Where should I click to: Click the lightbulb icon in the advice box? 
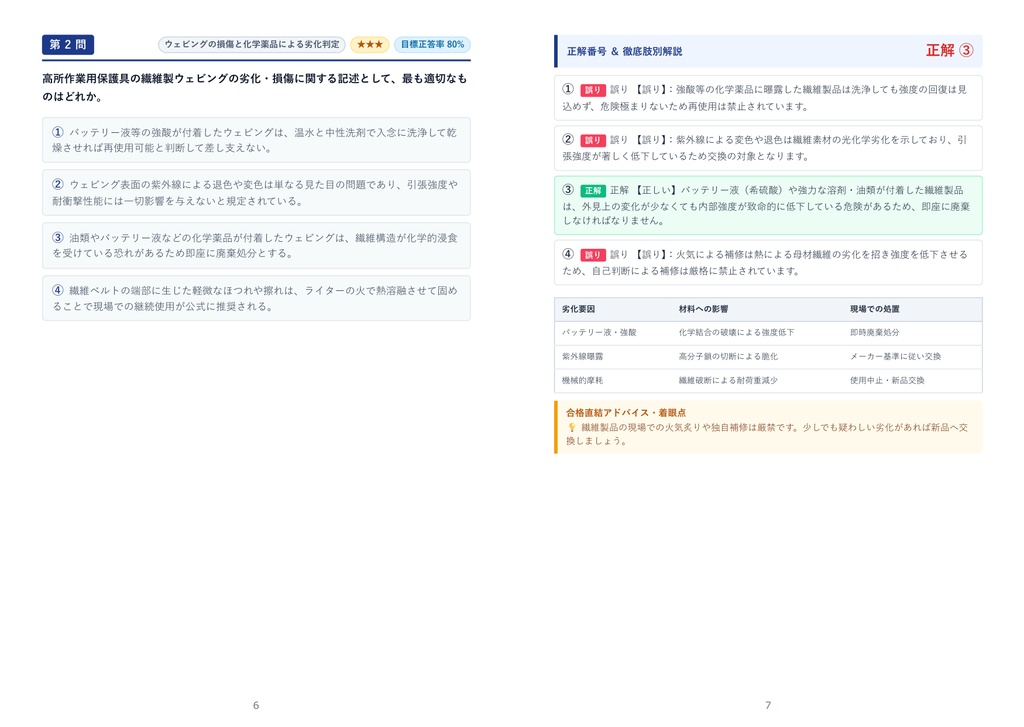[571, 427]
